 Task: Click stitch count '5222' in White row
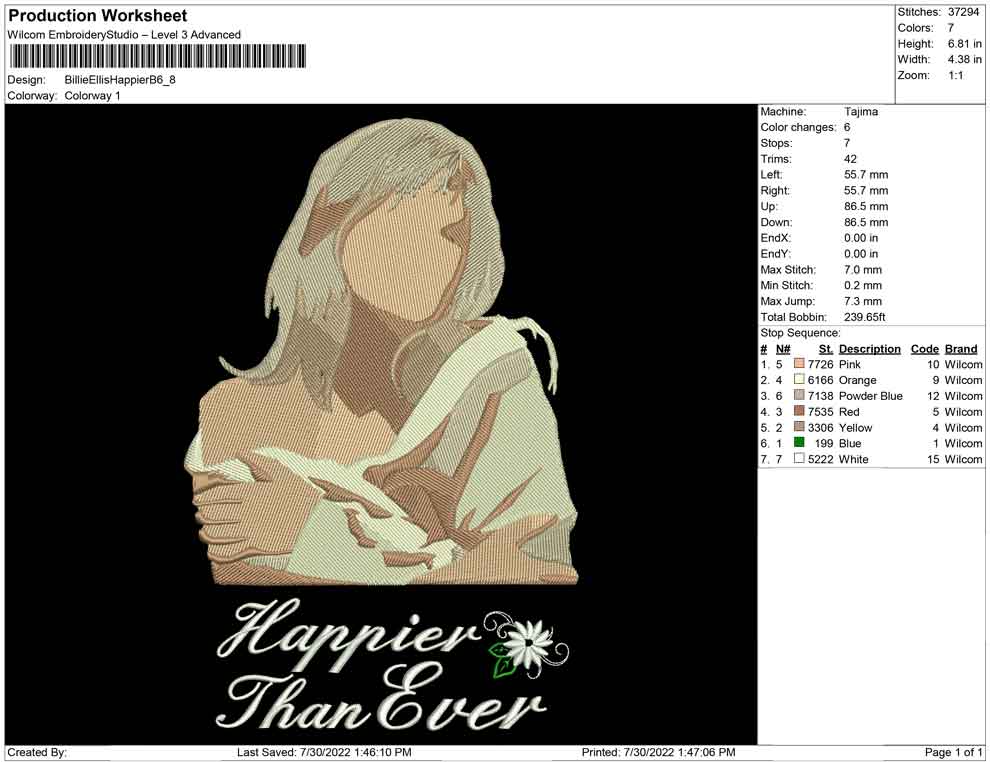coord(821,459)
